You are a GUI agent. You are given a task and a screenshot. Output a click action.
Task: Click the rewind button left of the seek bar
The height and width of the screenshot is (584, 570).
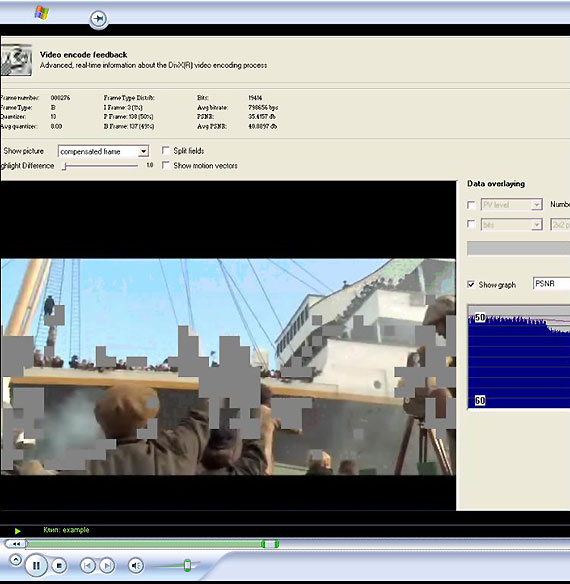[x=15, y=544]
